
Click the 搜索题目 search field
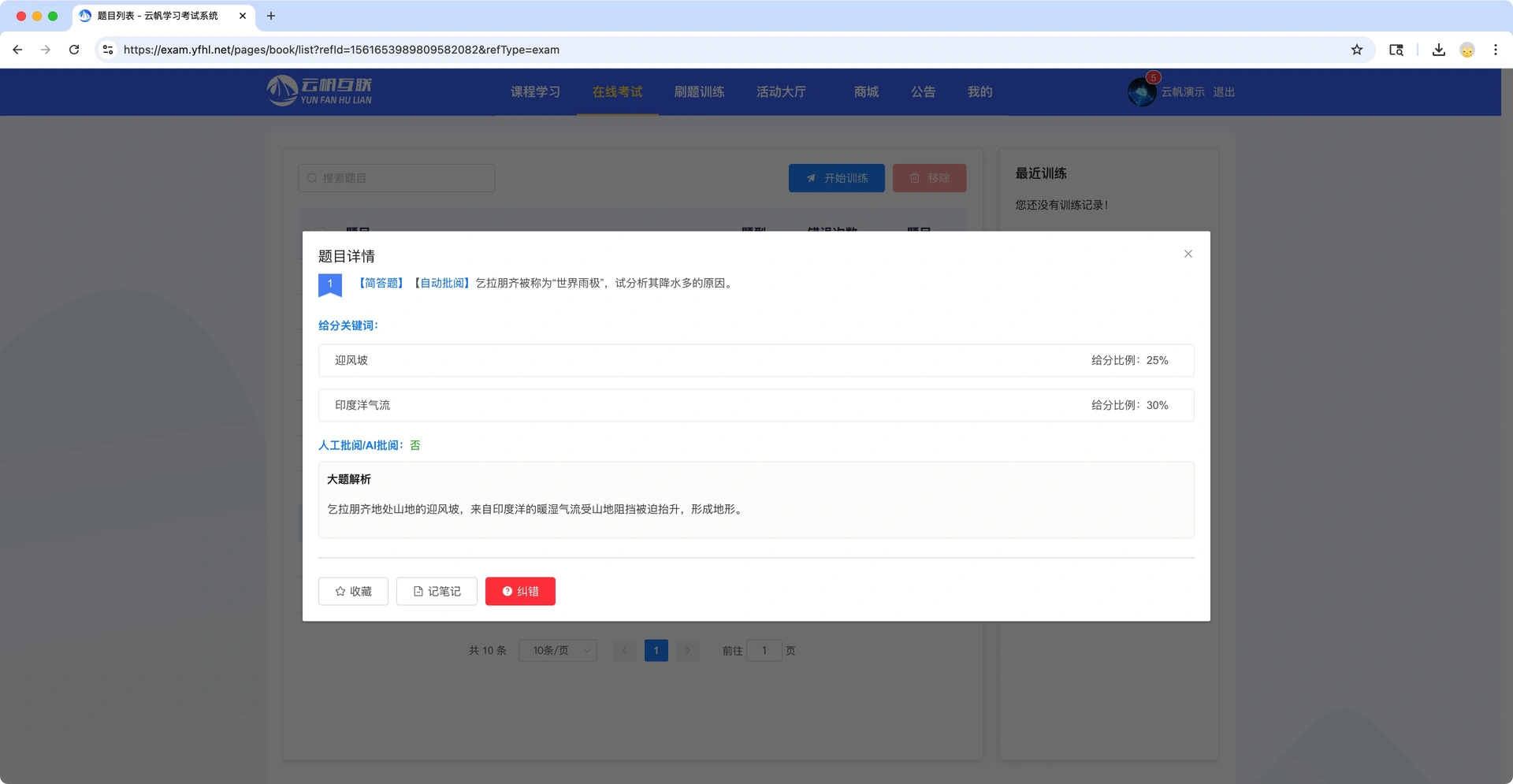pos(396,178)
